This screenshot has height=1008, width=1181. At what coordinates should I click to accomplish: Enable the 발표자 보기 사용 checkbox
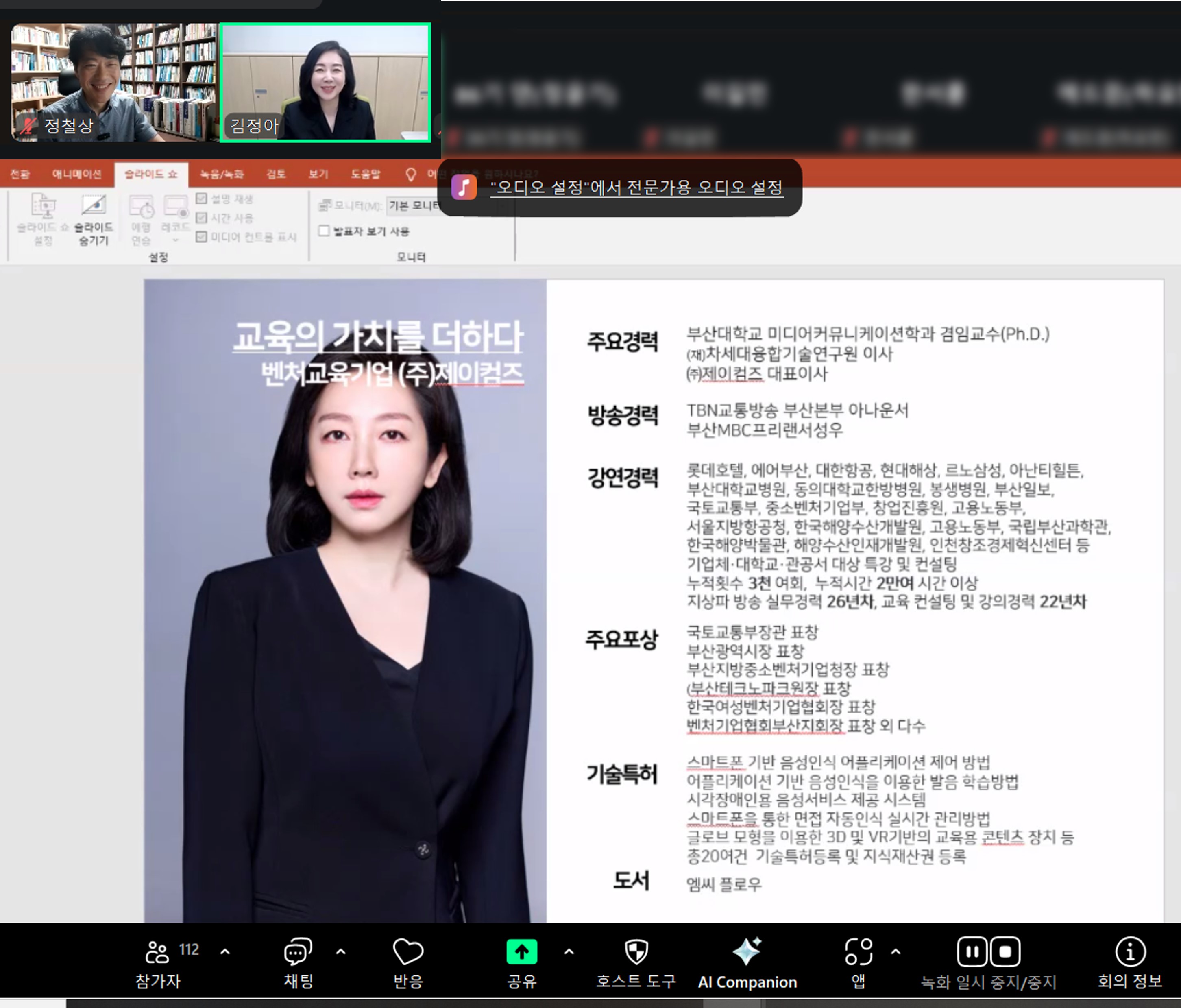click(x=324, y=231)
